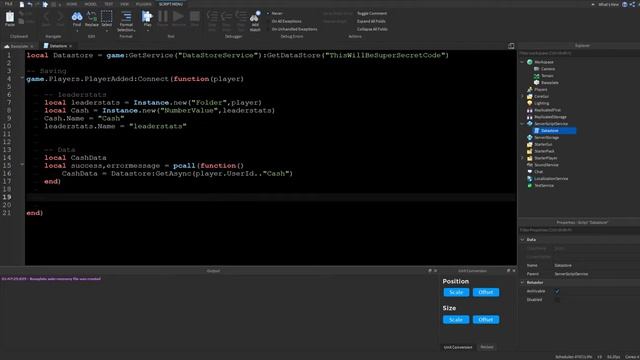Close the Datastore script tab
The image size is (640, 360).
coord(71,46)
